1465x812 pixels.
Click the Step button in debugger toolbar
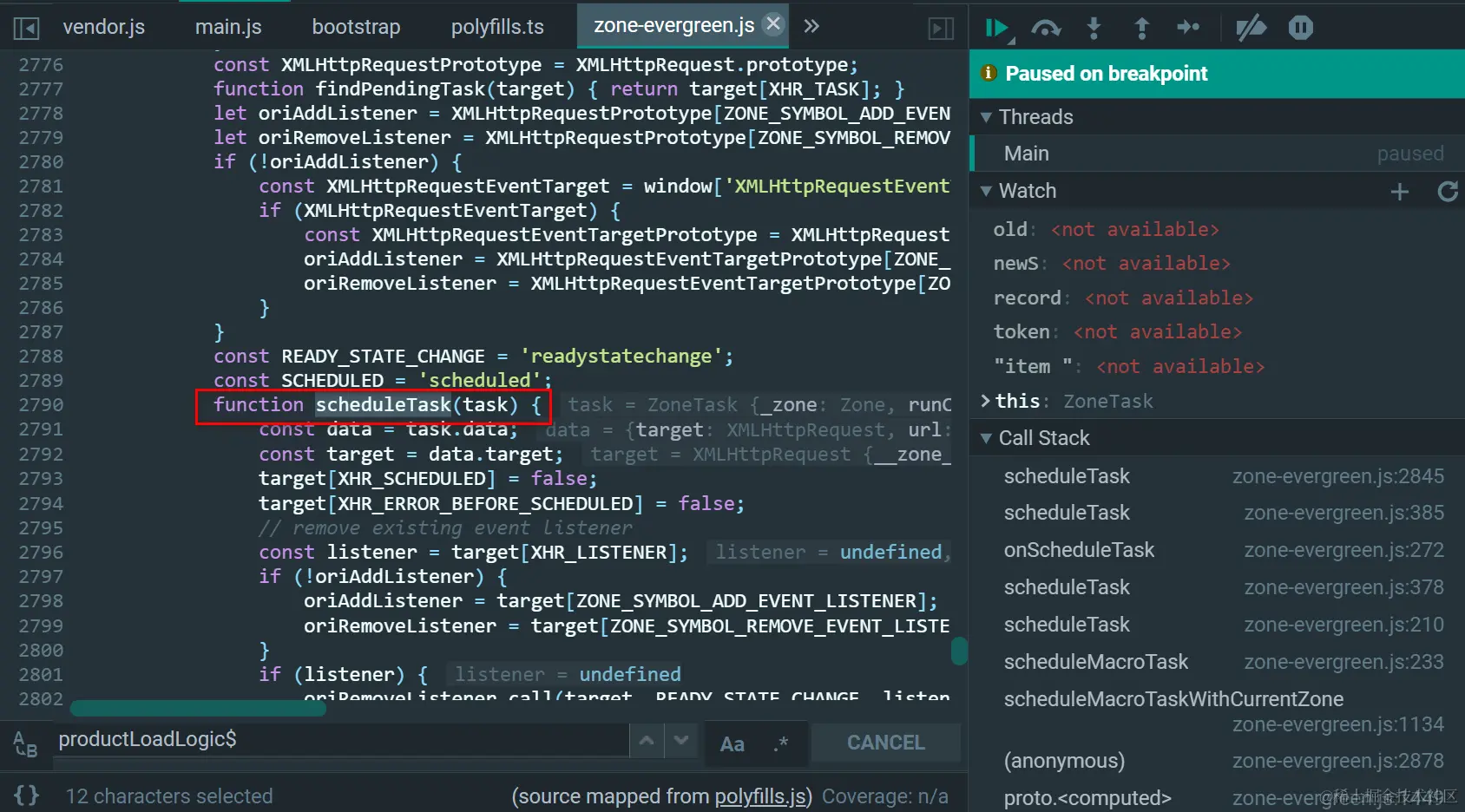1188,28
